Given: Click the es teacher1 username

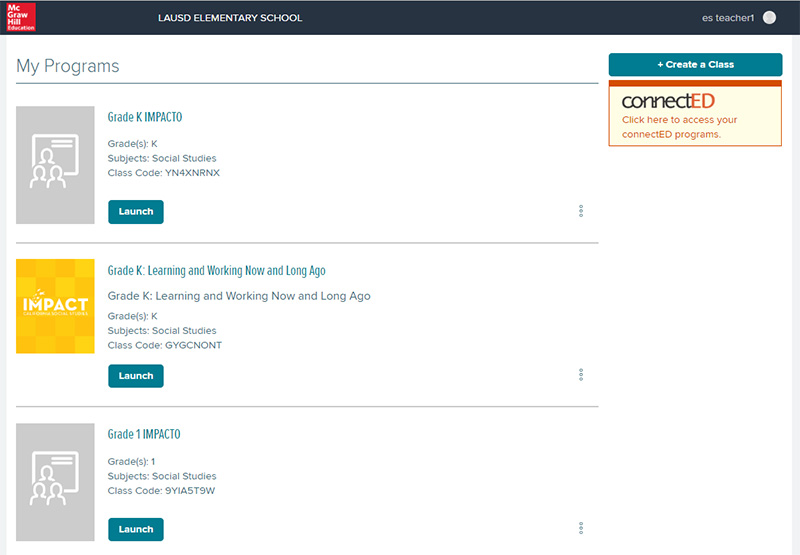Looking at the screenshot, I should [x=728, y=18].
